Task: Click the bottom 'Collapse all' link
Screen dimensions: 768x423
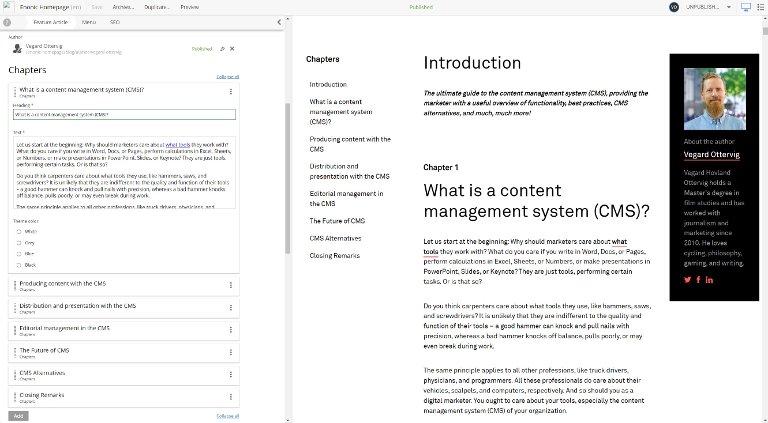Action: pos(228,416)
